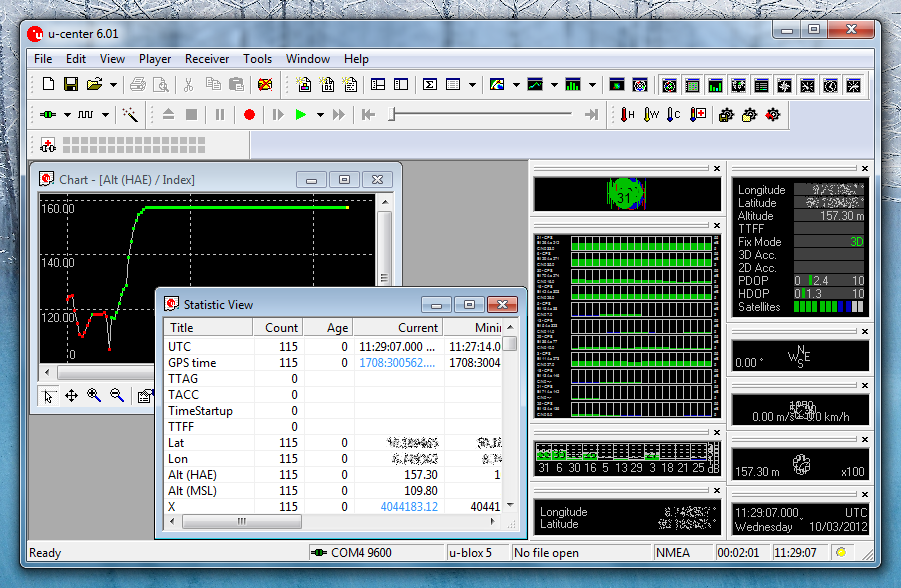901x588 pixels.
Task: Open the Player menu
Action: click(155, 59)
